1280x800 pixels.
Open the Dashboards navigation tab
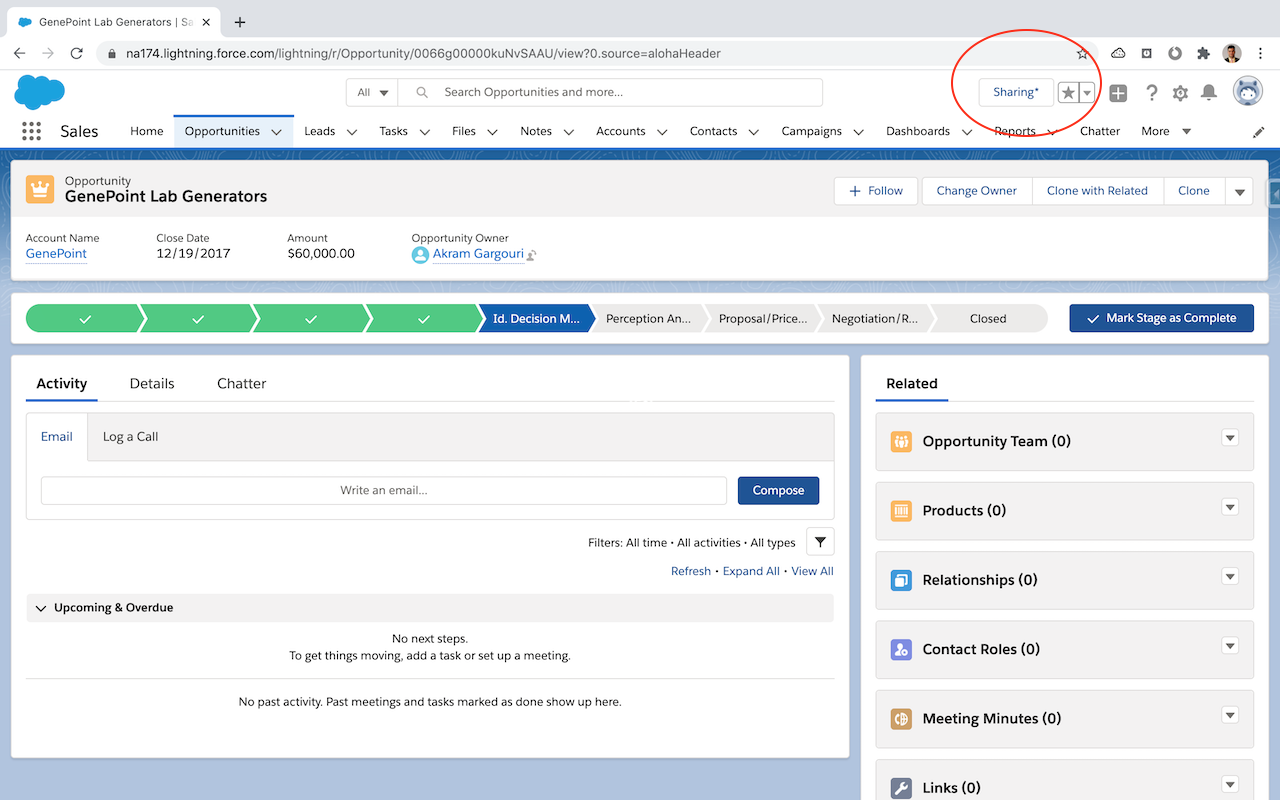[918, 131]
